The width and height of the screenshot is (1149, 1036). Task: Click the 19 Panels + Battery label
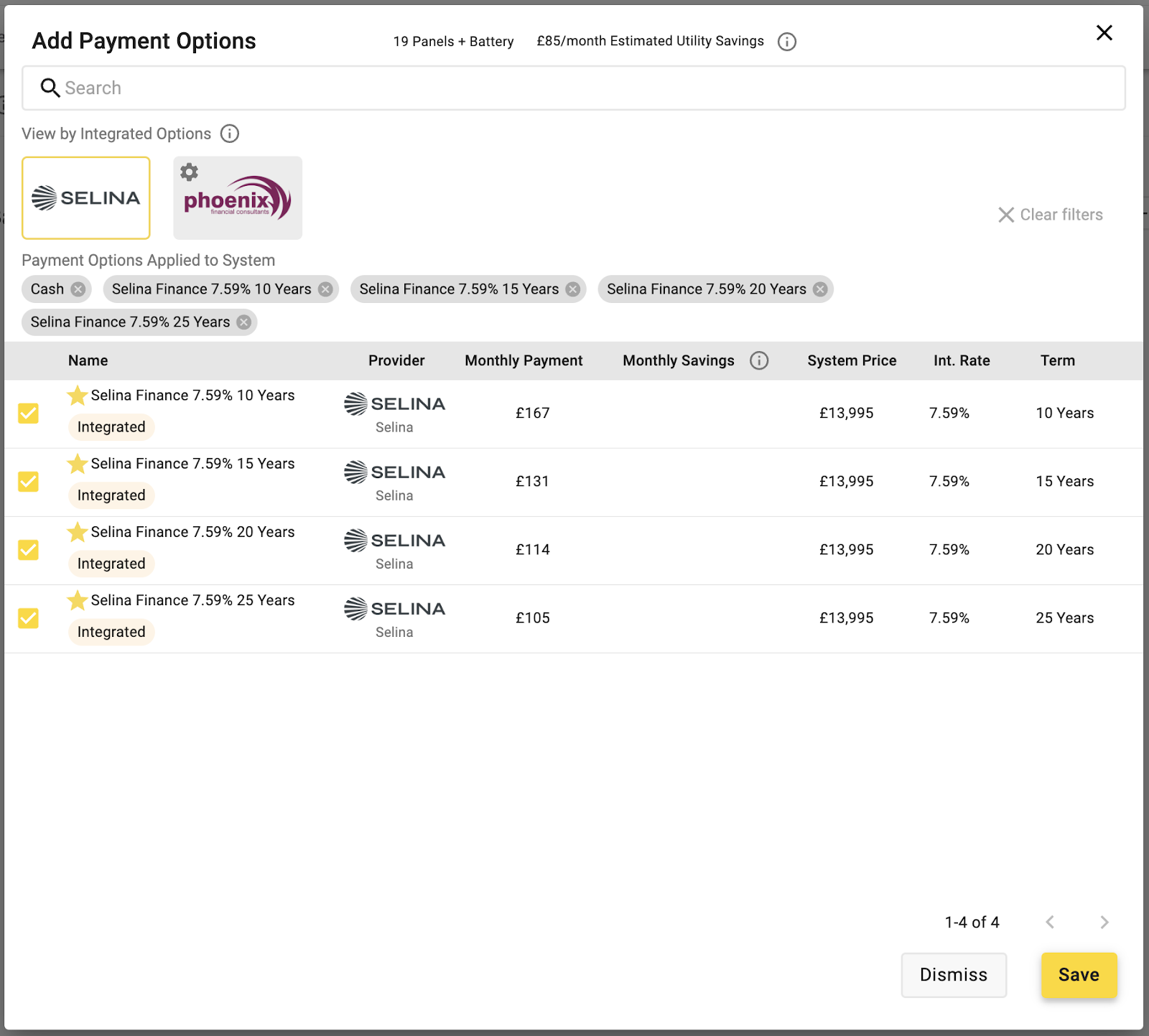click(453, 42)
